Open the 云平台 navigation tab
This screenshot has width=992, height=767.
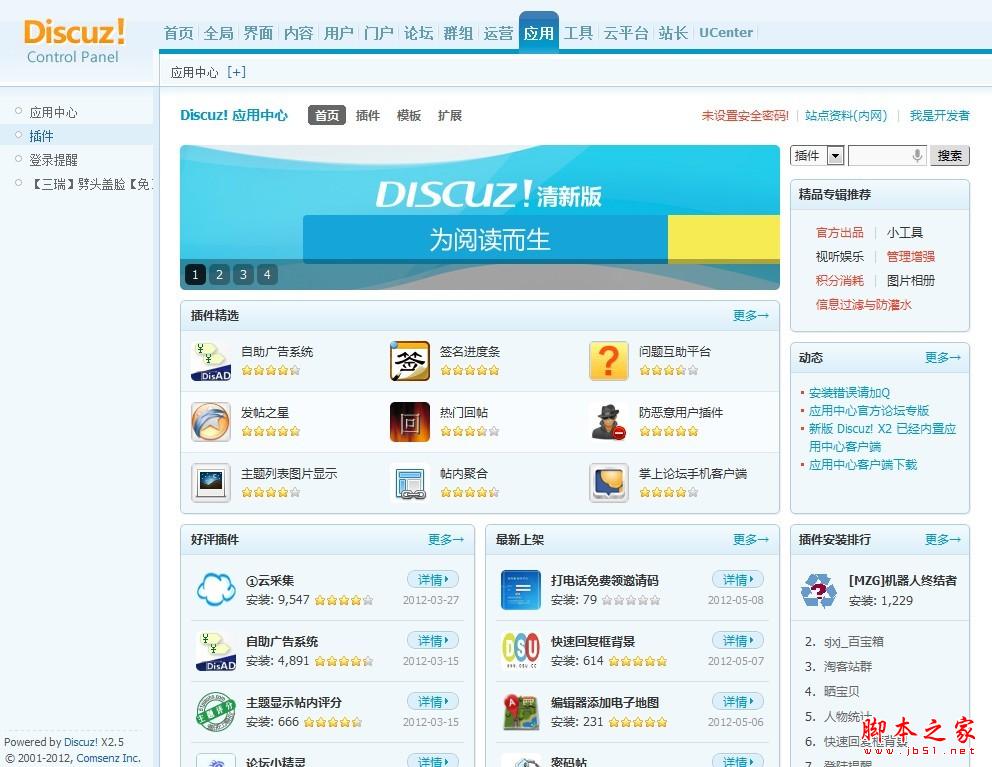tap(624, 32)
